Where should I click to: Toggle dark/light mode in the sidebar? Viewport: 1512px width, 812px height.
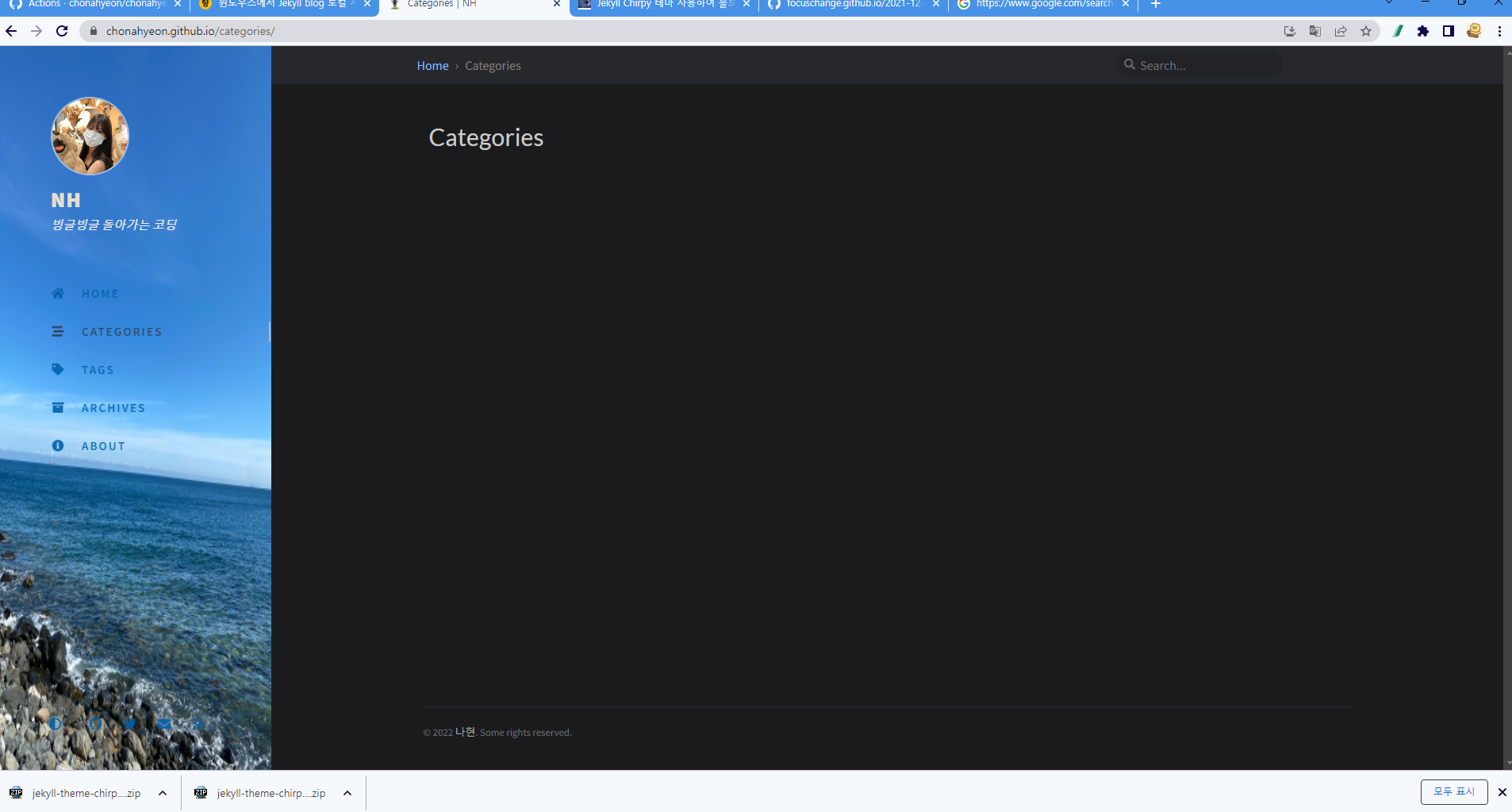tap(56, 724)
